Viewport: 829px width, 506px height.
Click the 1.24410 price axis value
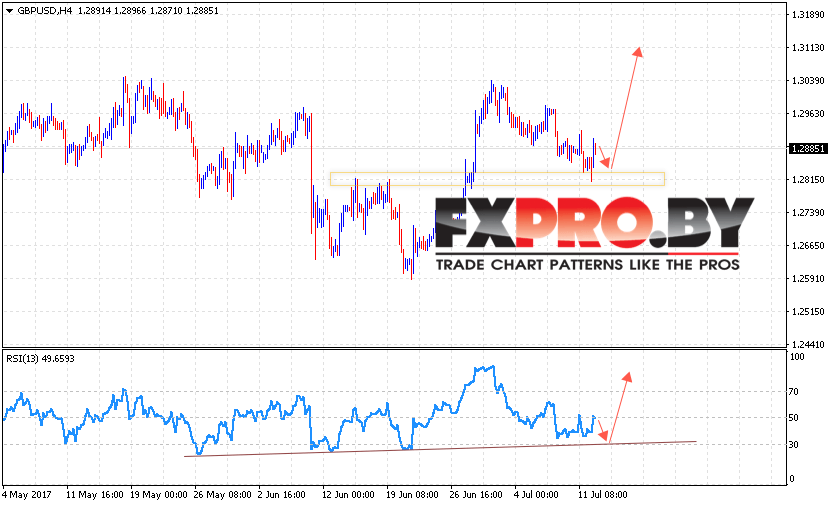[808, 345]
